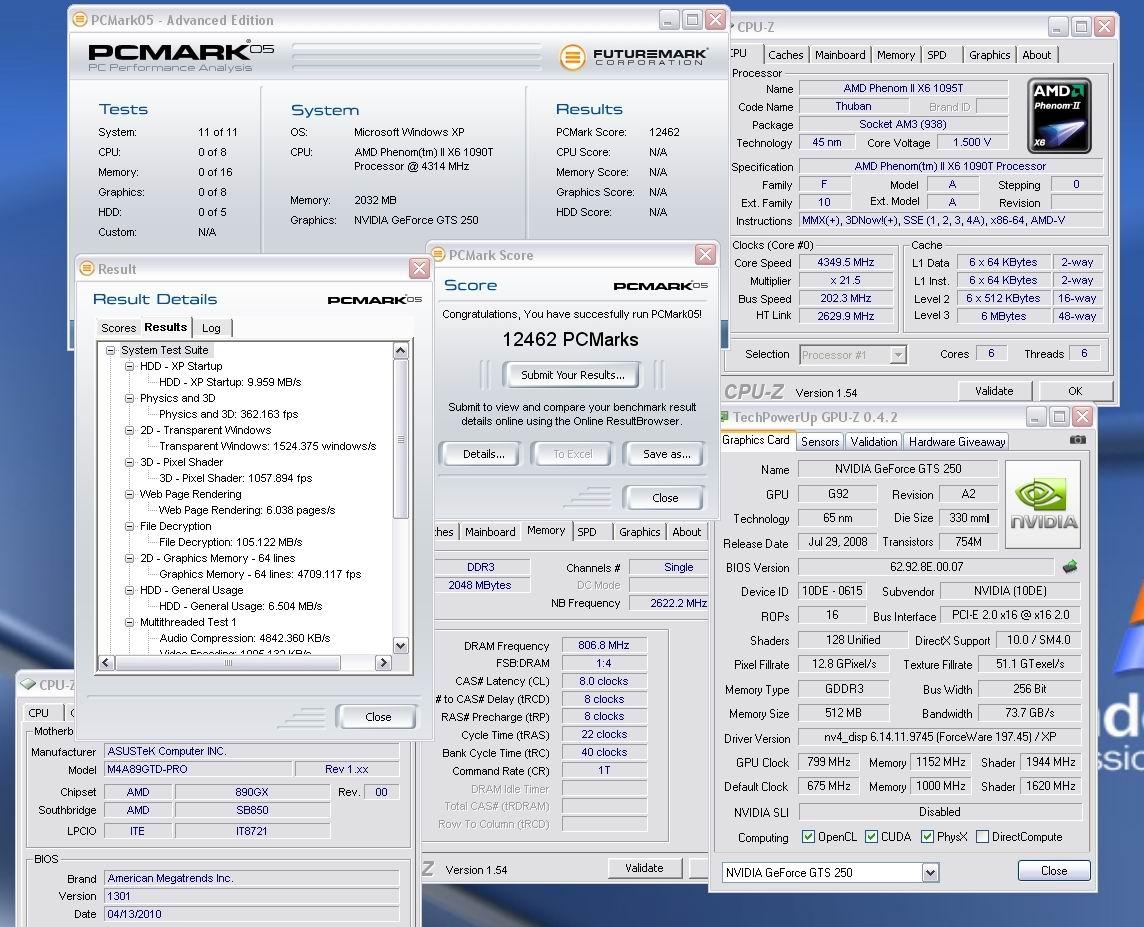Toggle the CUDA checkbox
Screen dimensions: 1144x927
(x=871, y=837)
